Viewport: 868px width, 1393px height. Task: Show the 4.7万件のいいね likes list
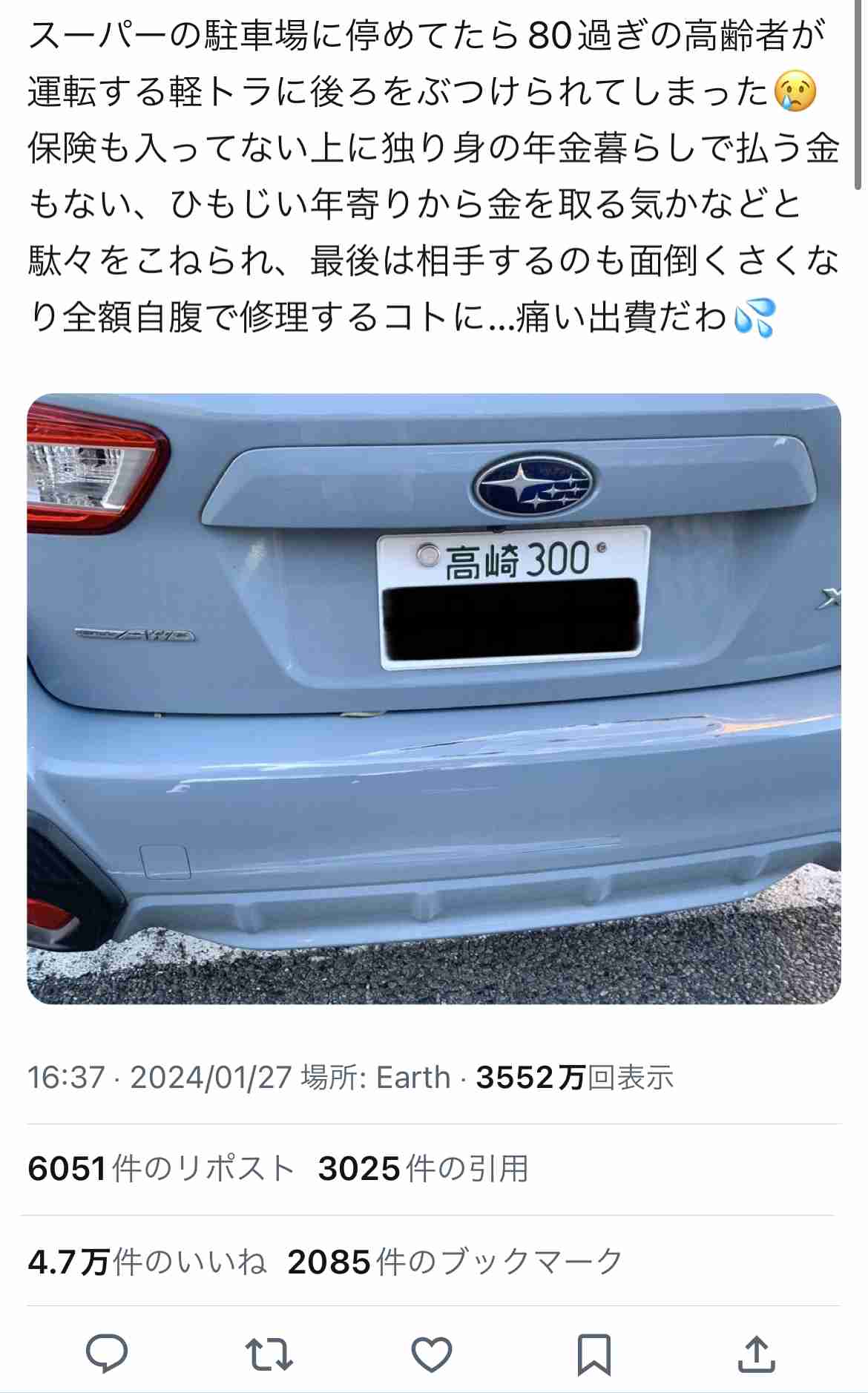tap(147, 1262)
